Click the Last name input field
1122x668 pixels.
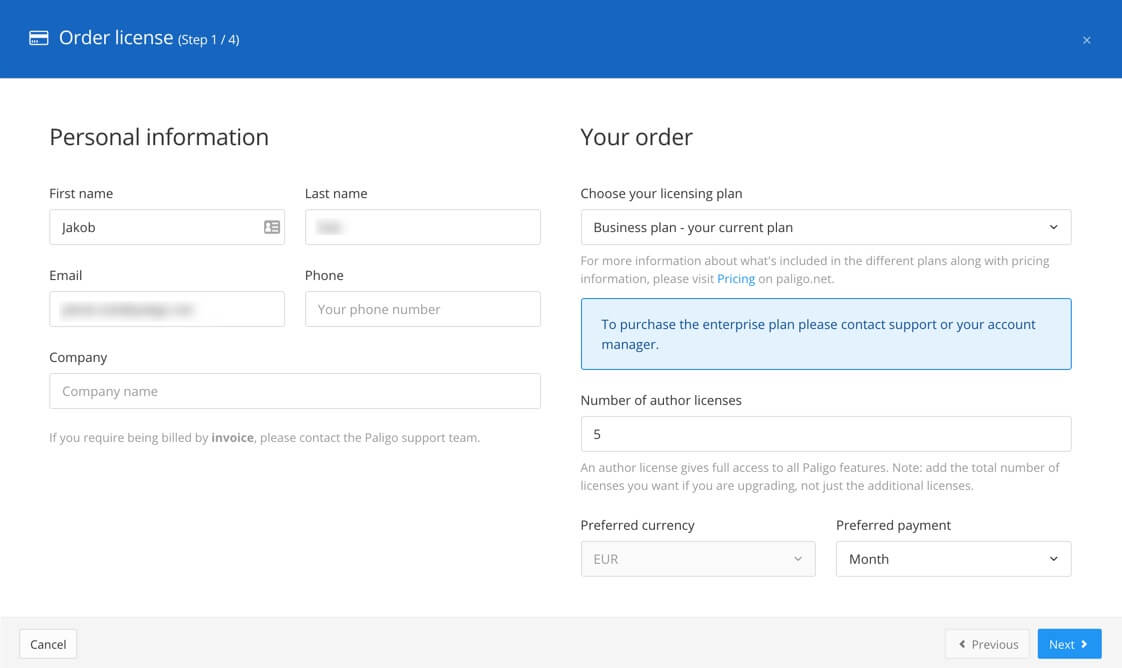422,226
